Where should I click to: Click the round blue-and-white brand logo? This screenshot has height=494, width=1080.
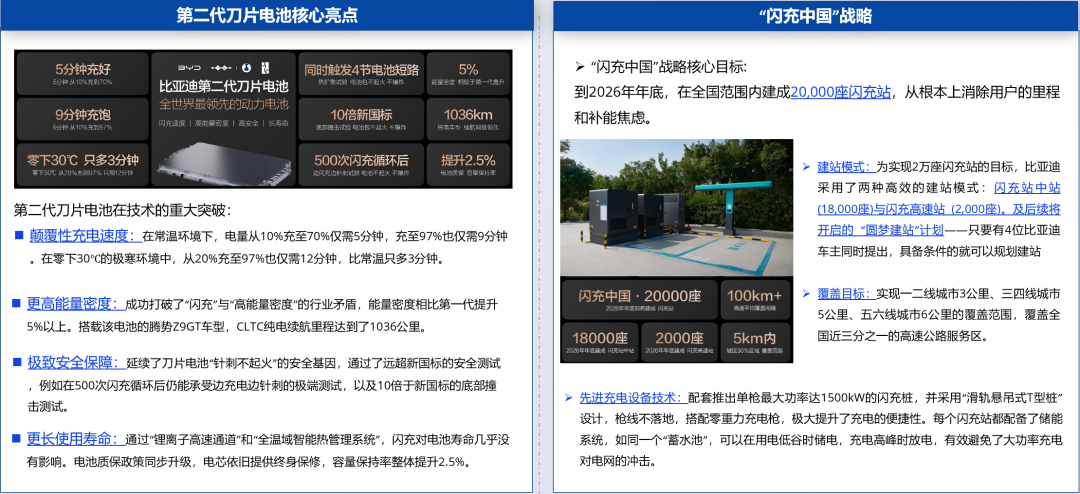(x=247, y=68)
